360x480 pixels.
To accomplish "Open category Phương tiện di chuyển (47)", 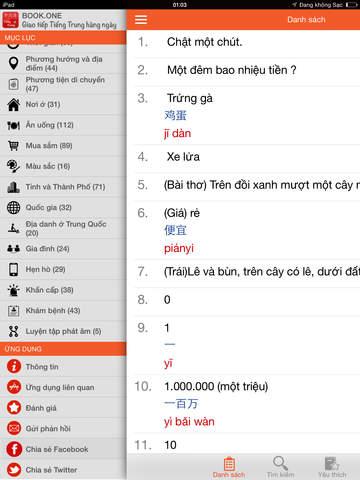I will point(63,84).
